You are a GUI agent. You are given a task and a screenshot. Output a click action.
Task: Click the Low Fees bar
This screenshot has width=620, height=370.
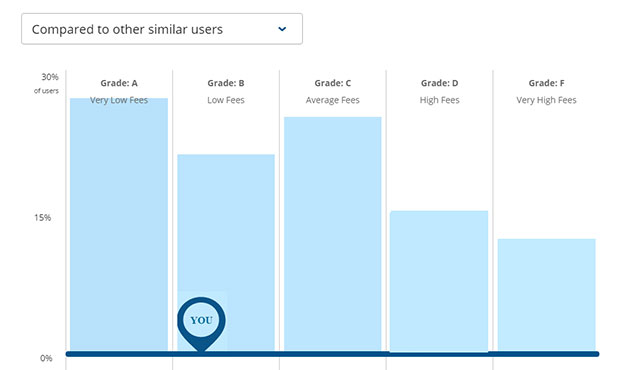tap(226, 252)
